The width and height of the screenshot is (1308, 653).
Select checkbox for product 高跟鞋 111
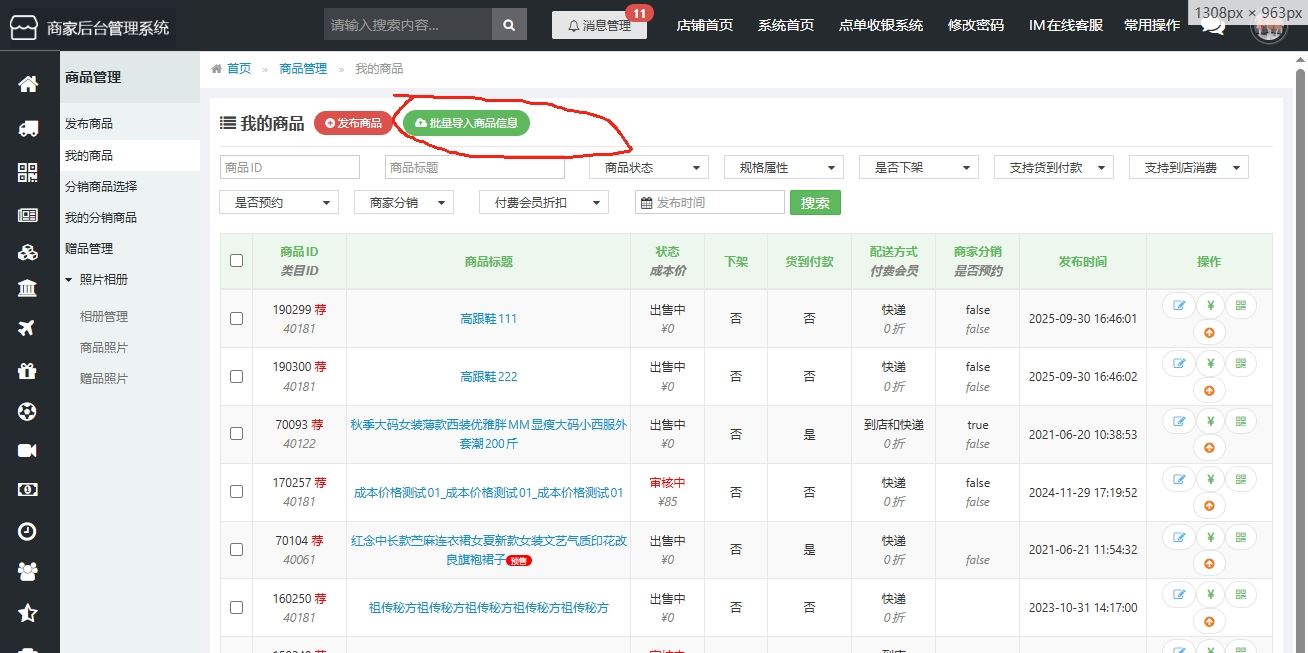[x=237, y=319]
